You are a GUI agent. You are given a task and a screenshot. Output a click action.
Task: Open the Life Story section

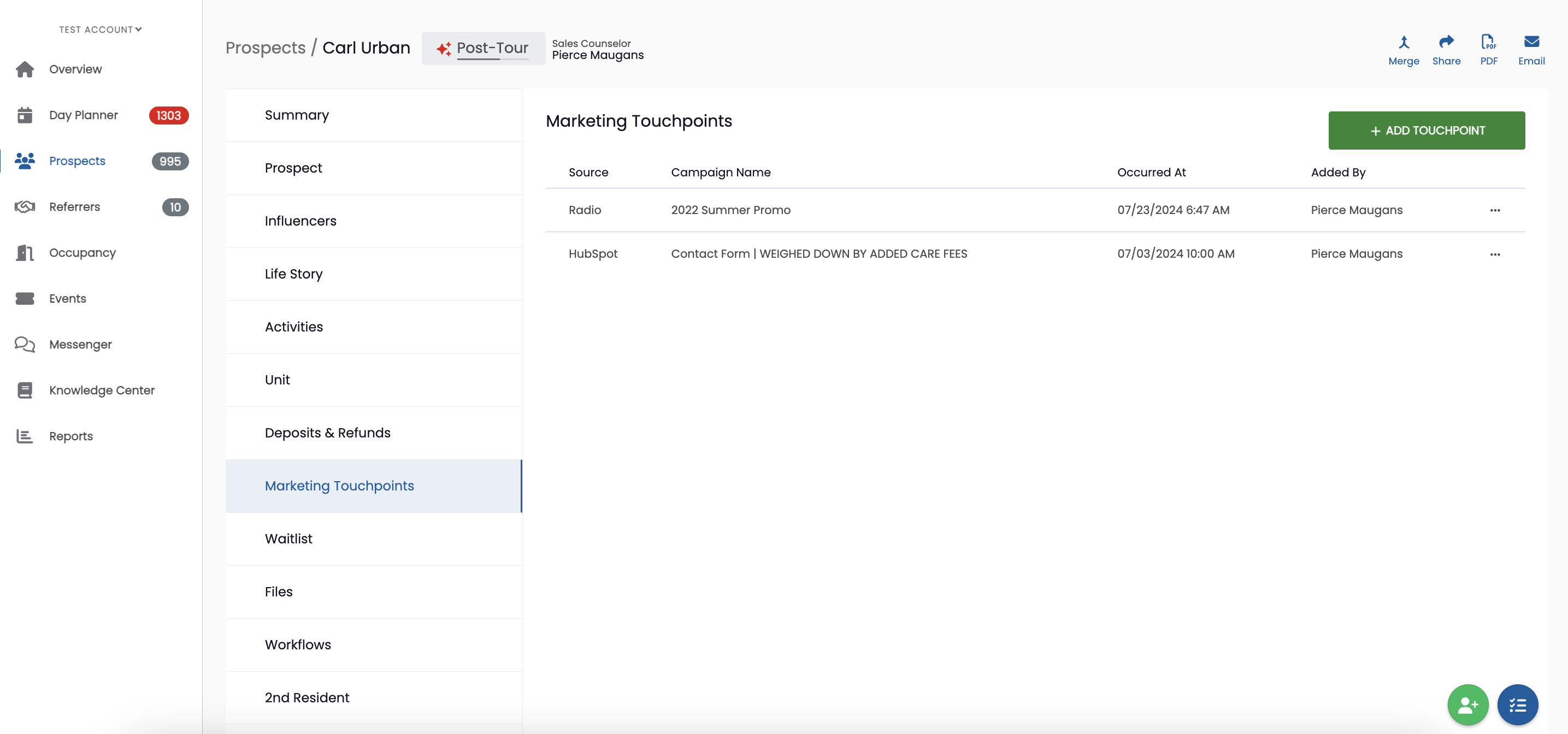(x=374, y=274)
